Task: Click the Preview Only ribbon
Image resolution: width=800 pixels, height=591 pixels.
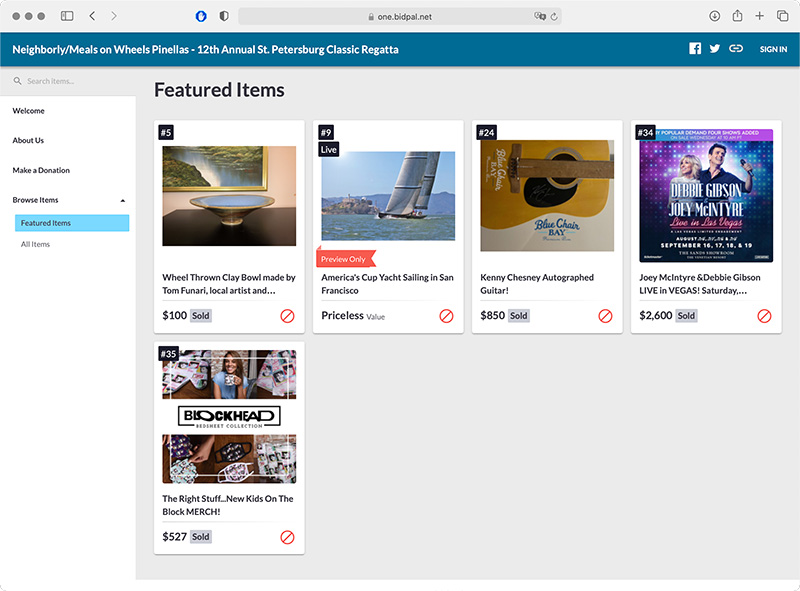Action: tap(345, 258)
